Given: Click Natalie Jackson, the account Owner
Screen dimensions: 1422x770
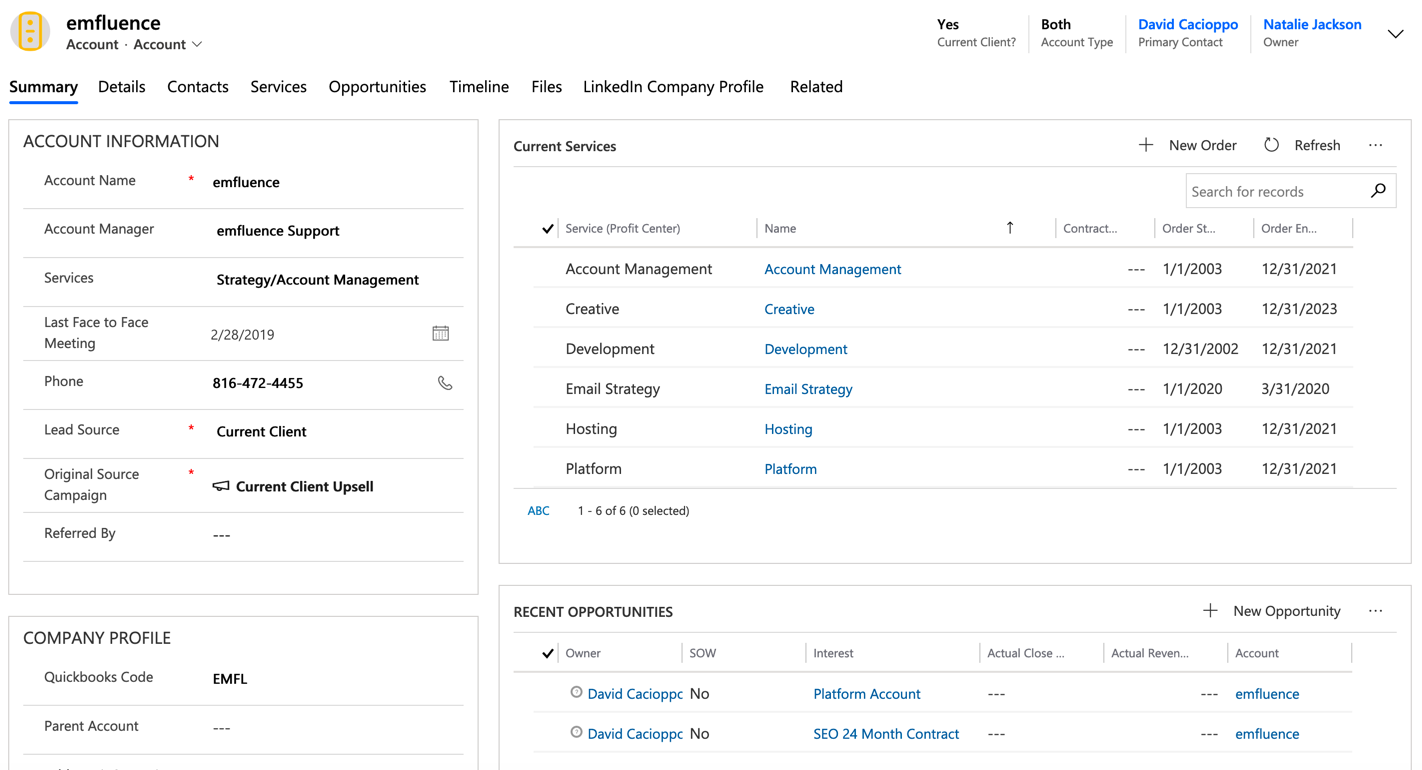Looking at the screenshot, I should (x=1312, y=24).
